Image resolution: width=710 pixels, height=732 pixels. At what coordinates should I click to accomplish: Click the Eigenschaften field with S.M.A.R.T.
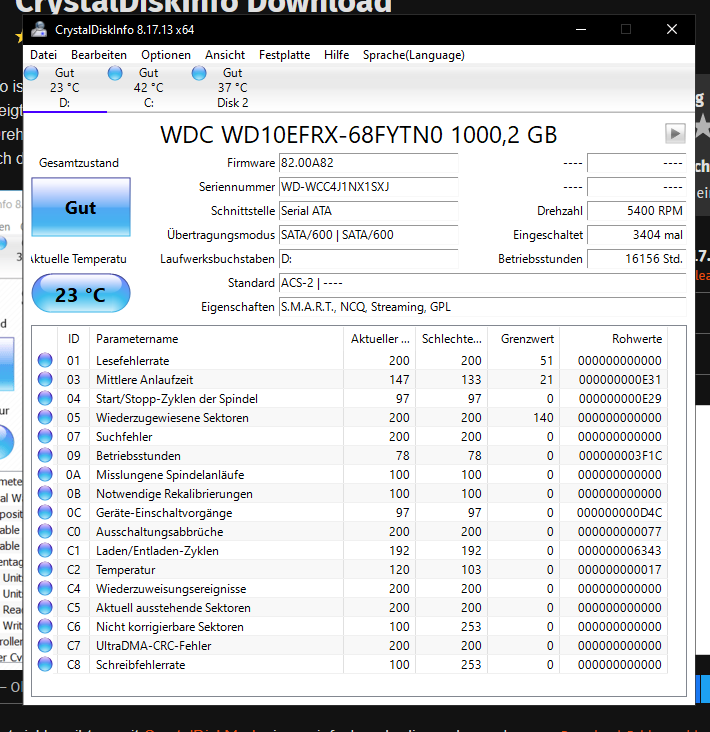pos(483,307)
